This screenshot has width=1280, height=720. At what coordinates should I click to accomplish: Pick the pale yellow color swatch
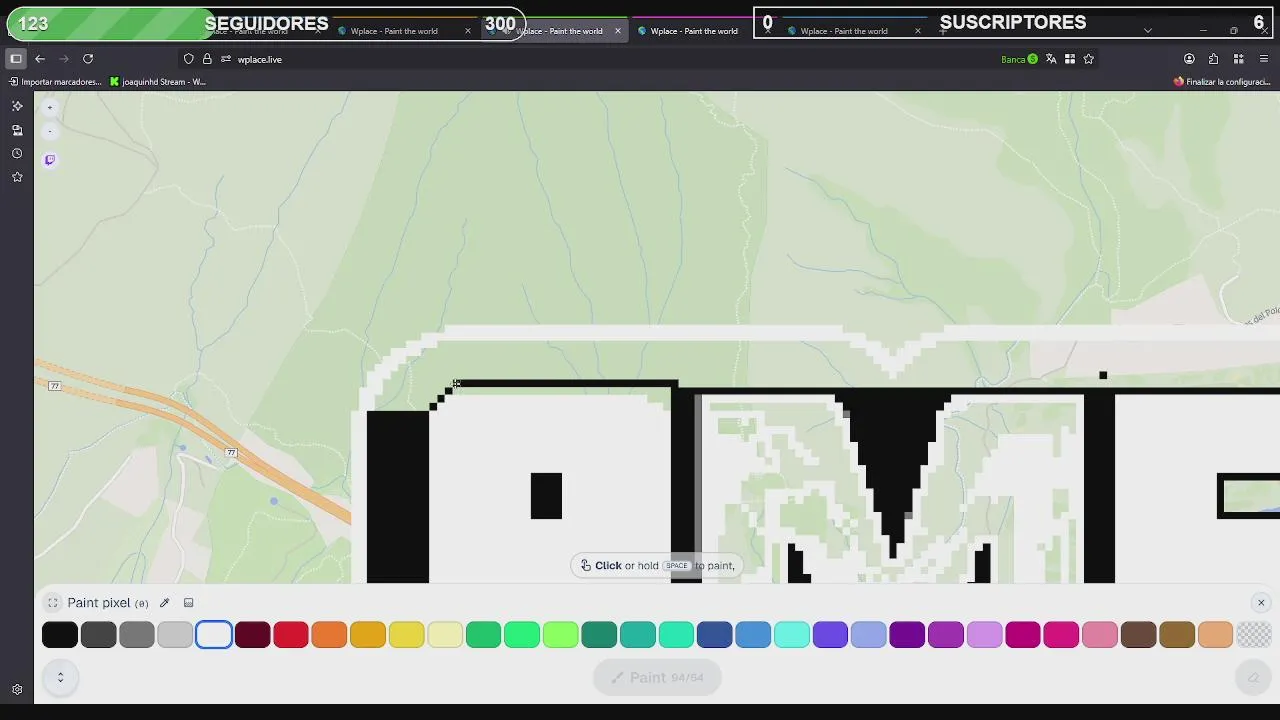445,635
